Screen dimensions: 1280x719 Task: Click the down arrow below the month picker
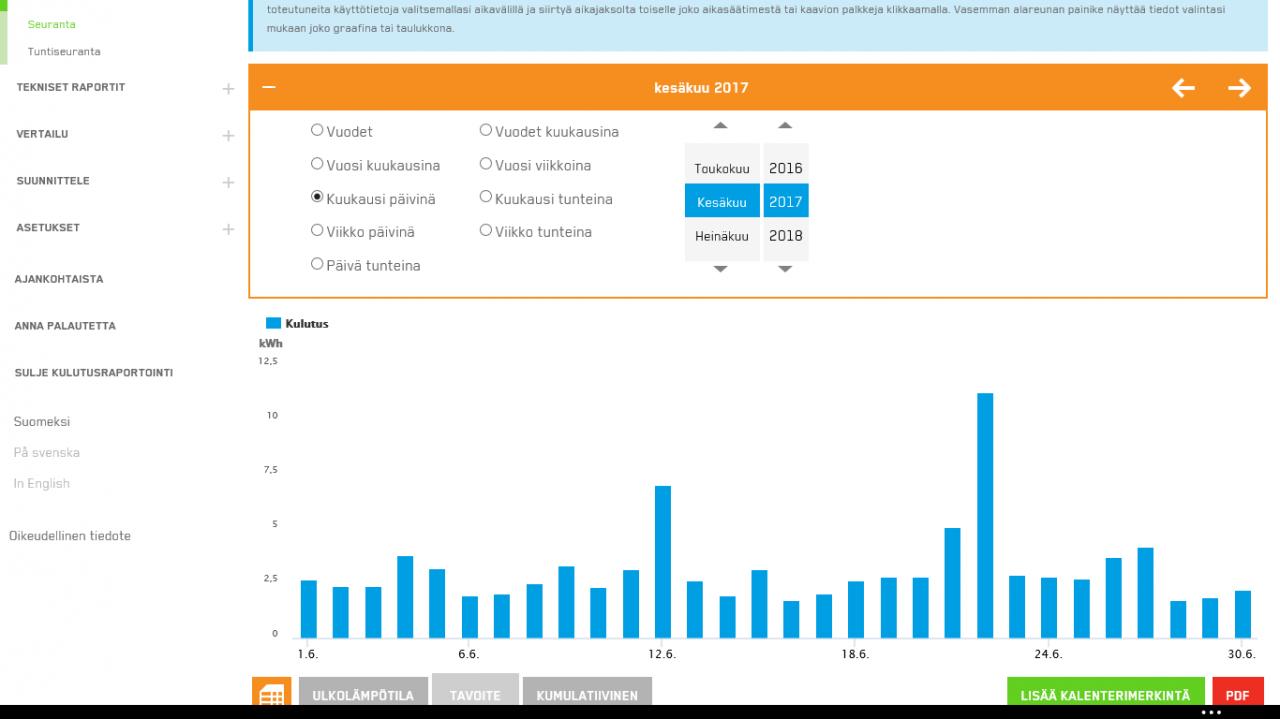pos(720,269)
